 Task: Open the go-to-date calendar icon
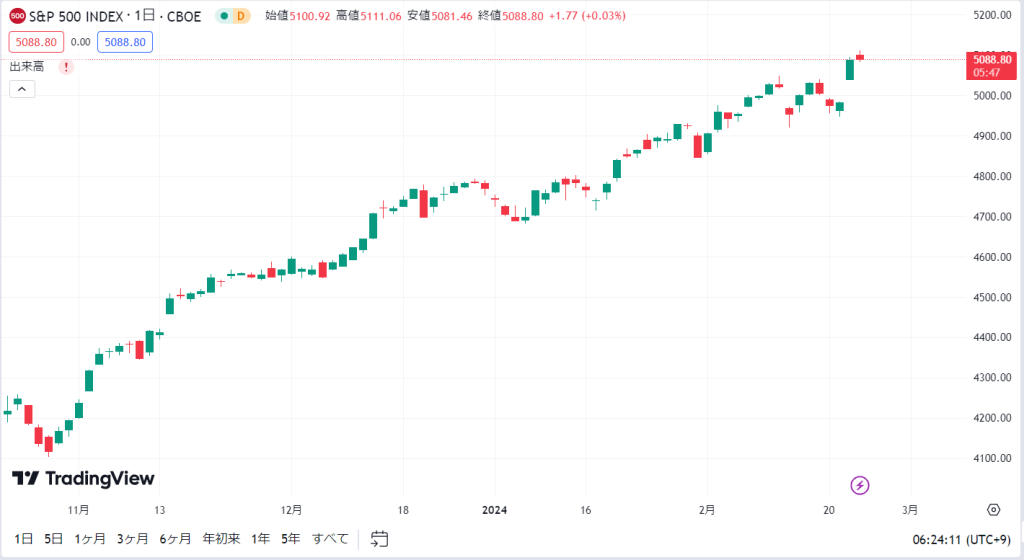379,538
